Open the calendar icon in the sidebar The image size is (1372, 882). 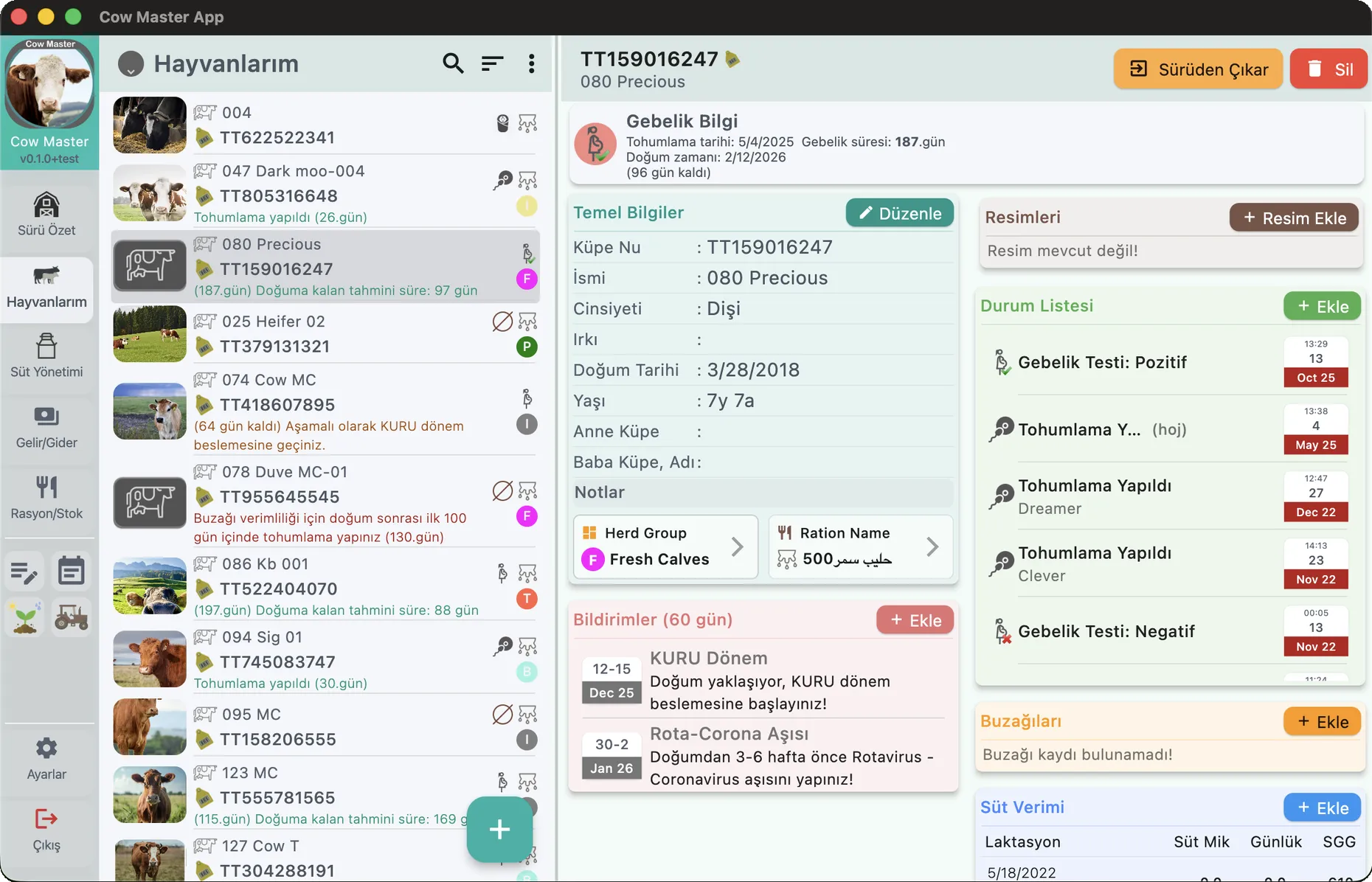[72, 572]
